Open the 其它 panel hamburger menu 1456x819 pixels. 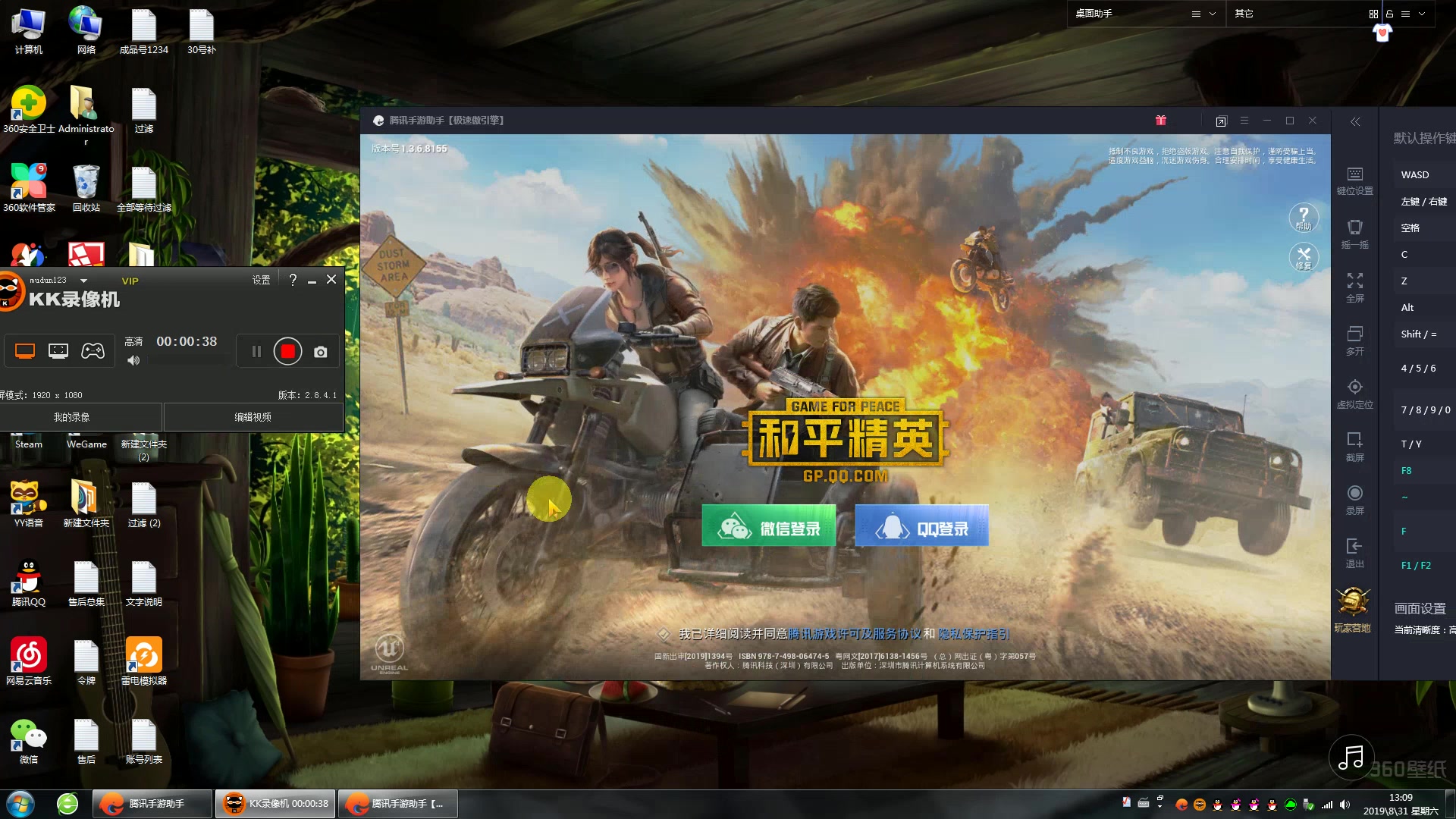click(x=1405, y=14)
